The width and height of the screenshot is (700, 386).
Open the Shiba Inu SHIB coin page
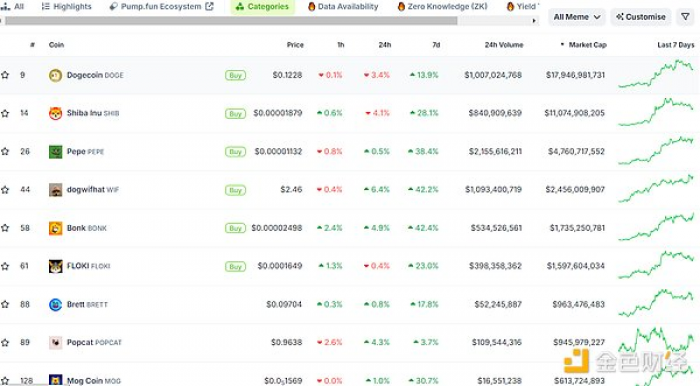pyautogui.click(x=93, y=113)
